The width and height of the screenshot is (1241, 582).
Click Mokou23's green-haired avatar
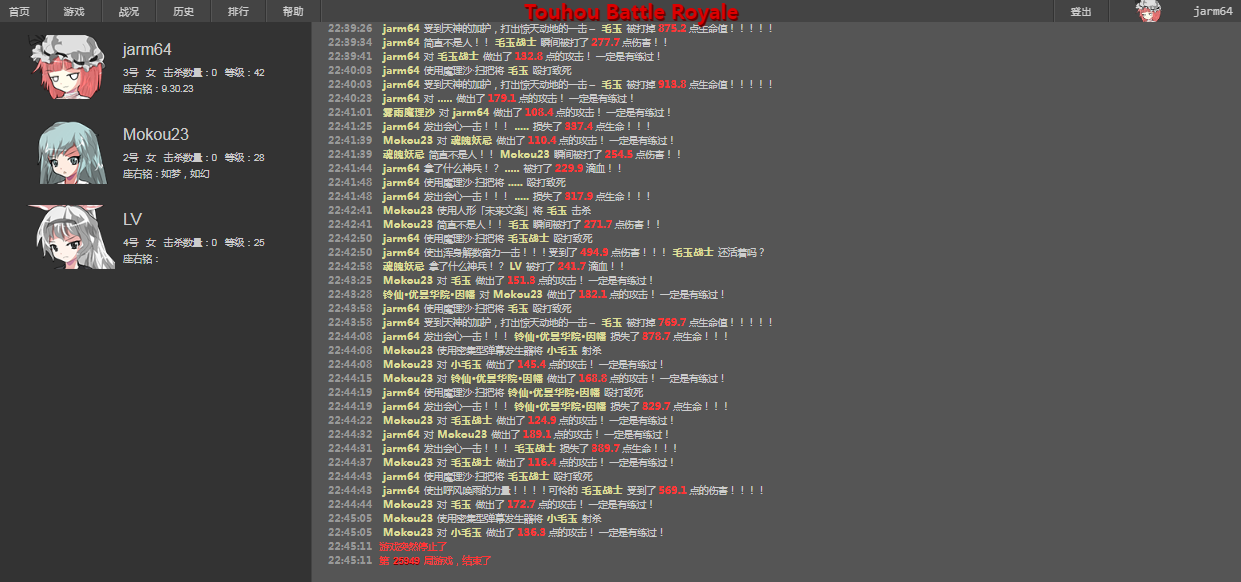pyautogui.click(x=71, y=153)
